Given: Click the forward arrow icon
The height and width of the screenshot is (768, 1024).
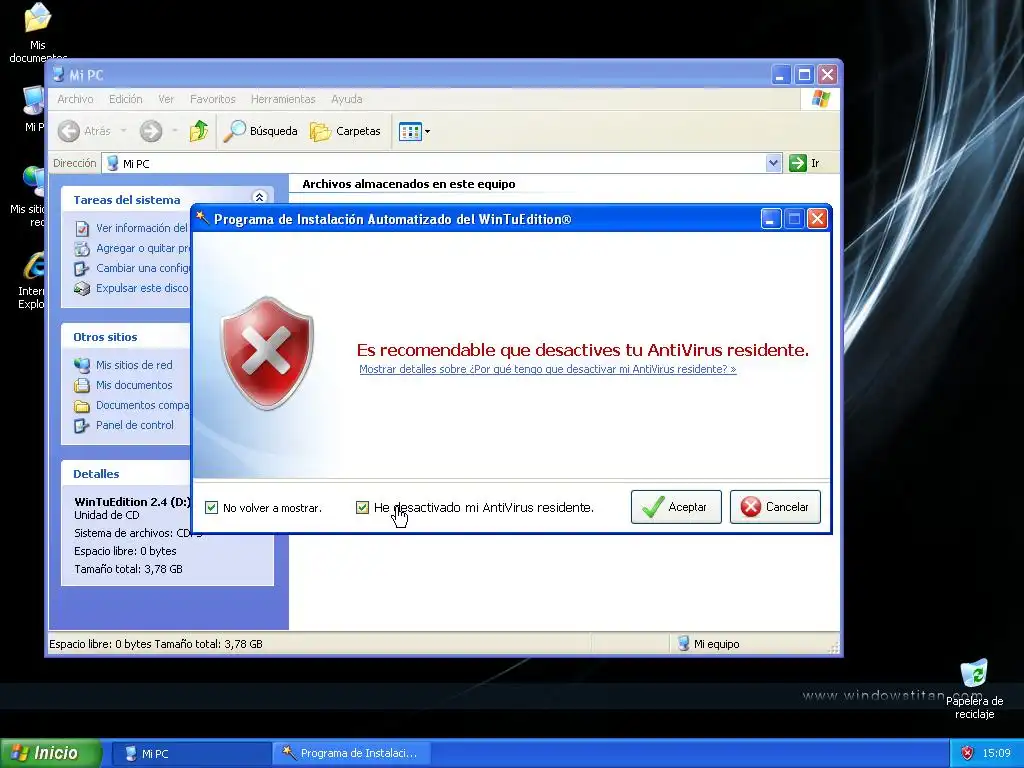Looking at the screenshot, I should (x=151, y=131).
